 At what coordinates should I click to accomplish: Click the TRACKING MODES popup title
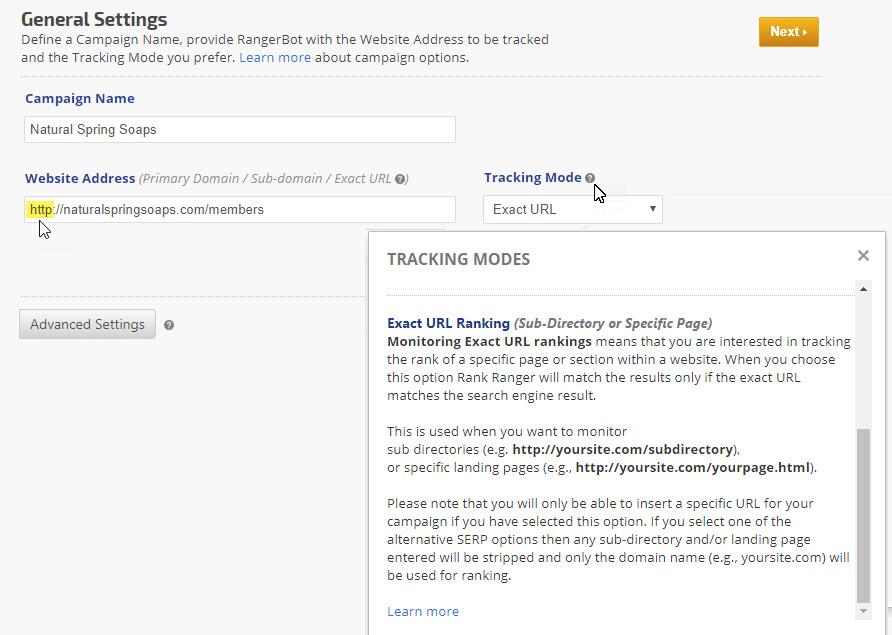pyautogui.click(x=458, y=259)
